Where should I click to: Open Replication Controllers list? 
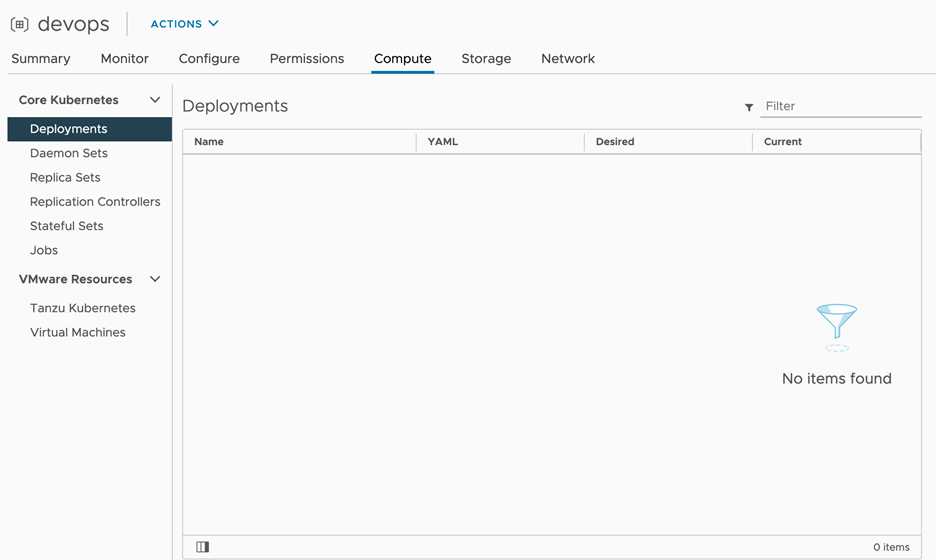pyautogui.click(x=95, y=202)
